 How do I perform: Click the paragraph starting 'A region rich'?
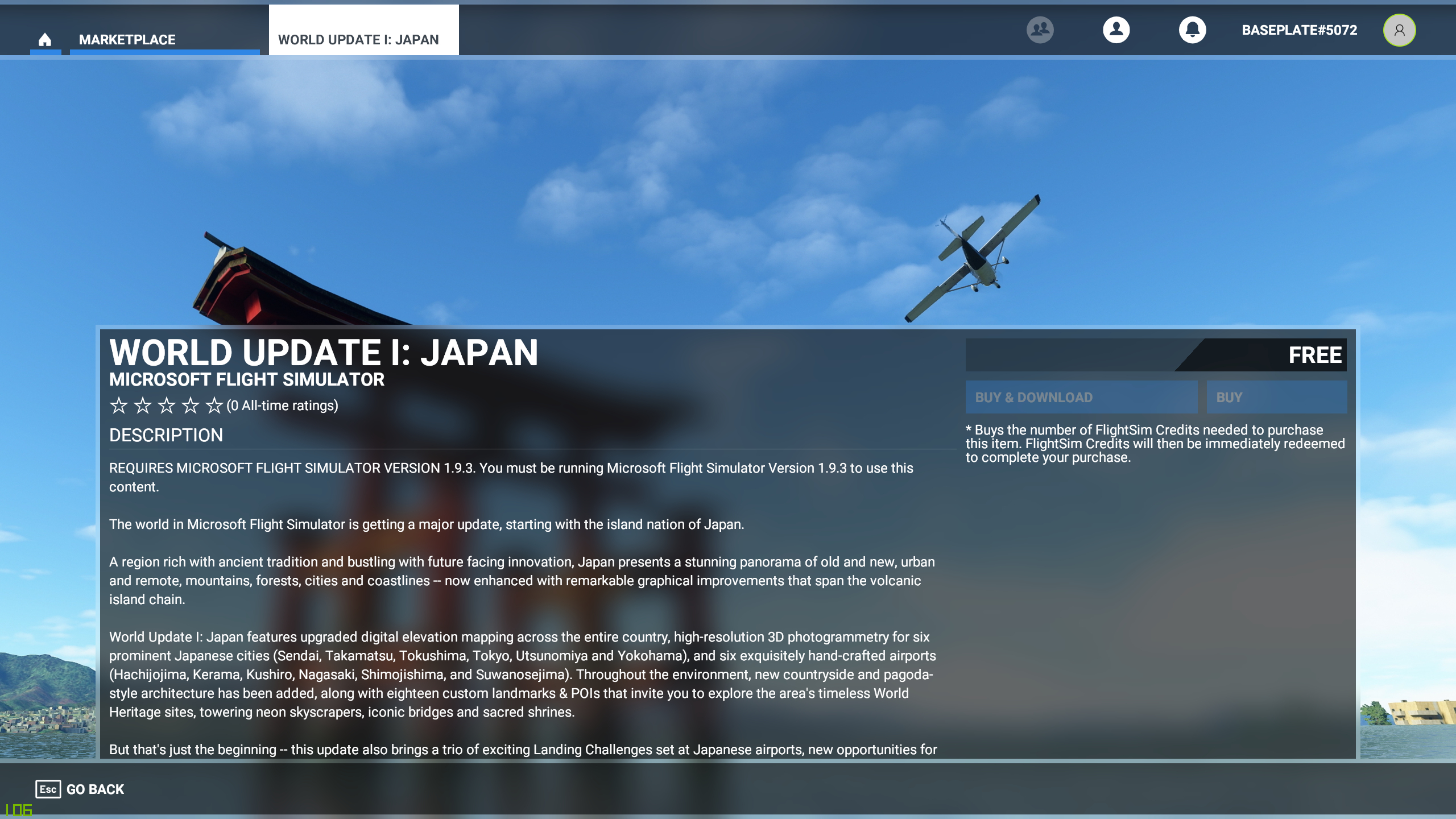click(522, 580)
